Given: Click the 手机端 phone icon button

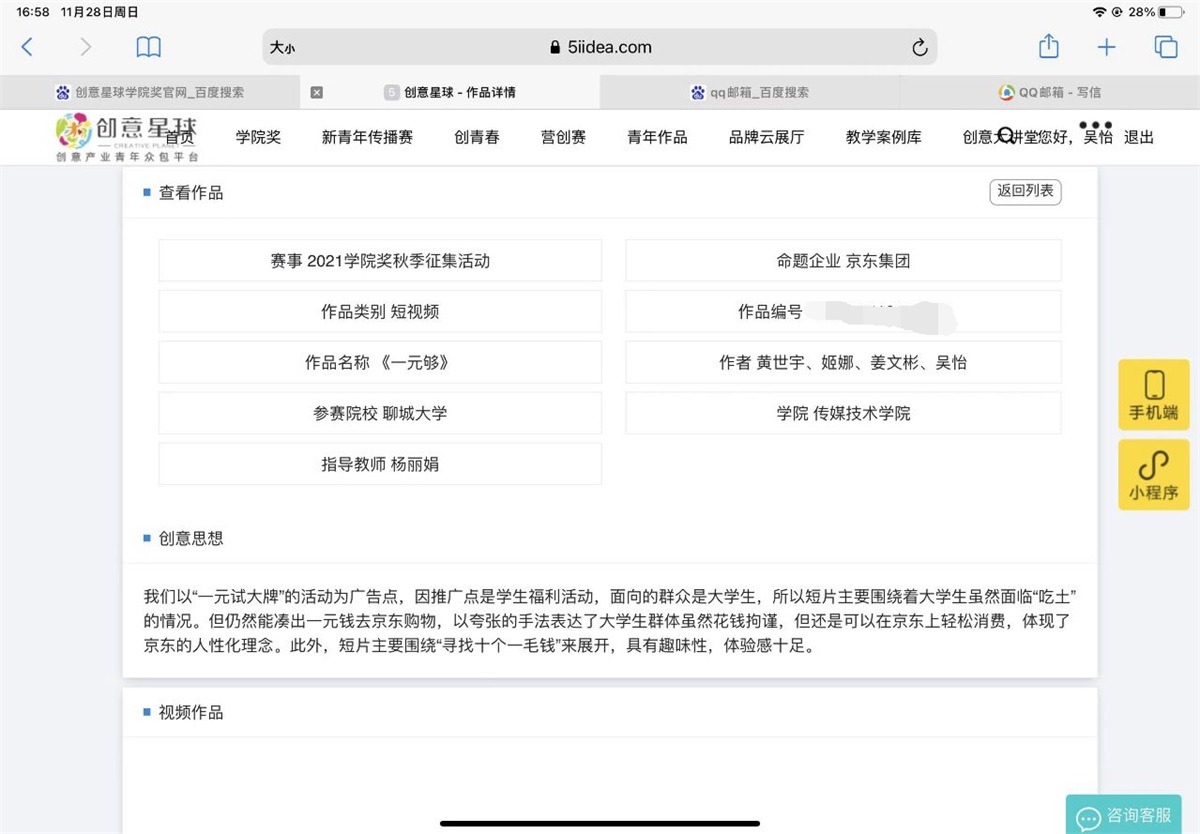Looking at the screenshot, I should pos(1153,395).
